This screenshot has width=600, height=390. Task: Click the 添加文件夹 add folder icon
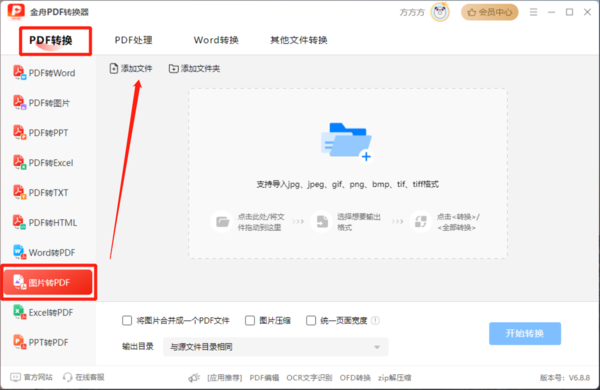(173, 69)
